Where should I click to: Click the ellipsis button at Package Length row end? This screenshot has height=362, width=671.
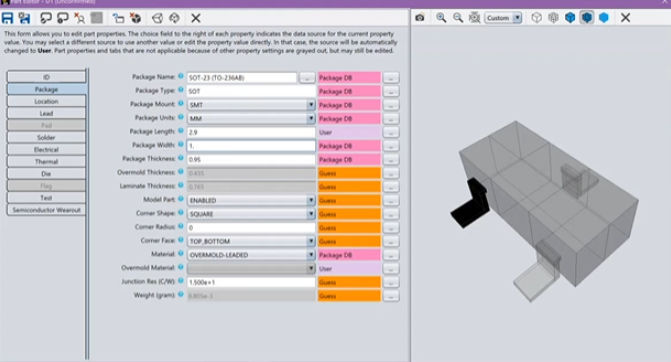[391, 132]
